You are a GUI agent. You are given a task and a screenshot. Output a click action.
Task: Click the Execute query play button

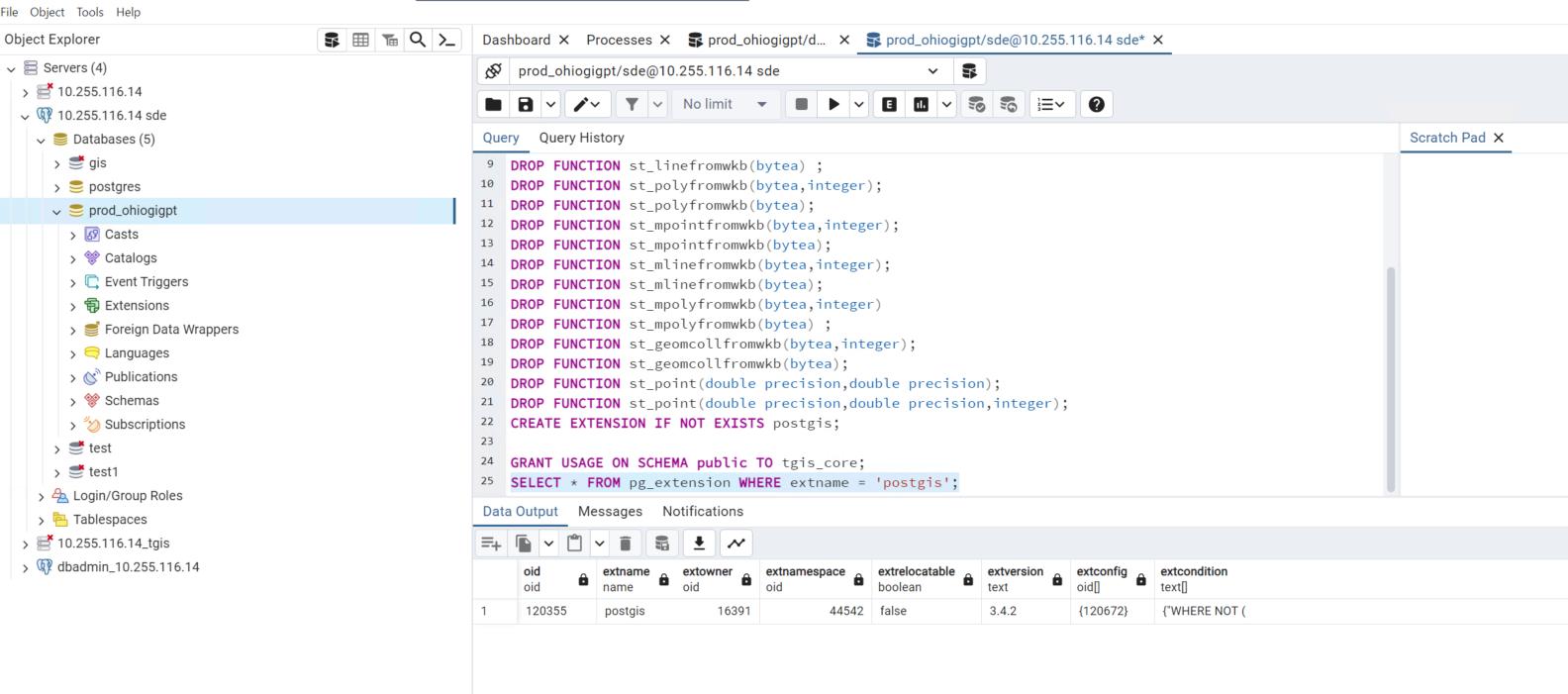[833, 104]
